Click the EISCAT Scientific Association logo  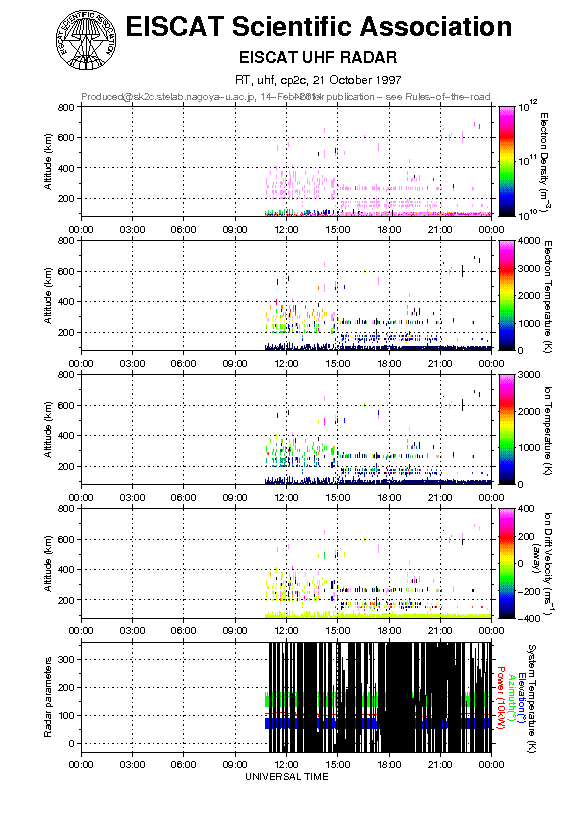(86, 40)
